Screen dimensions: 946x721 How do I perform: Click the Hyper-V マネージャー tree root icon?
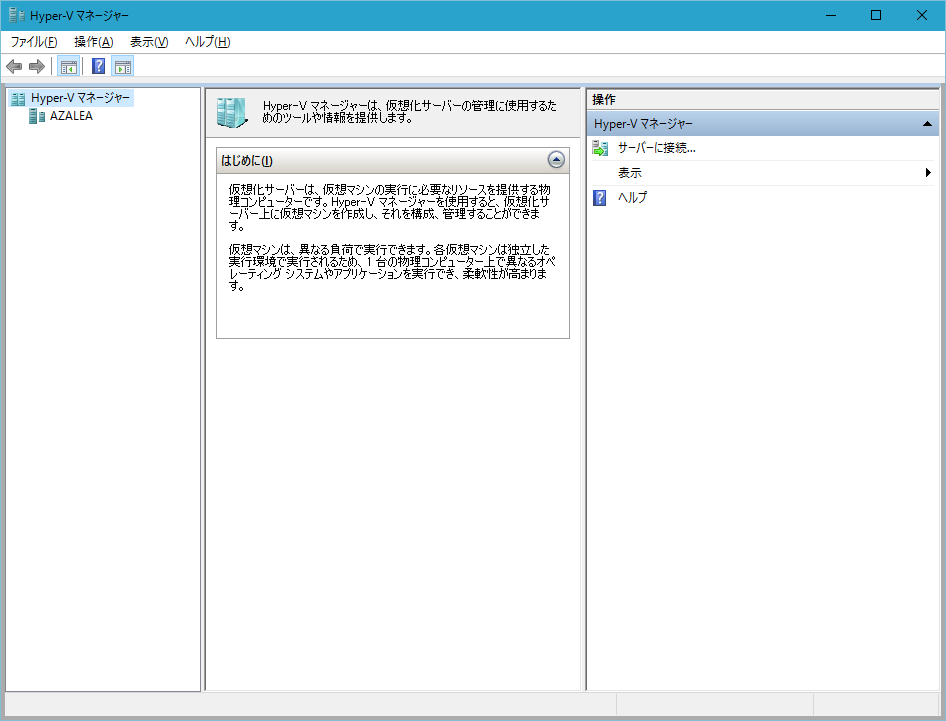18,98
